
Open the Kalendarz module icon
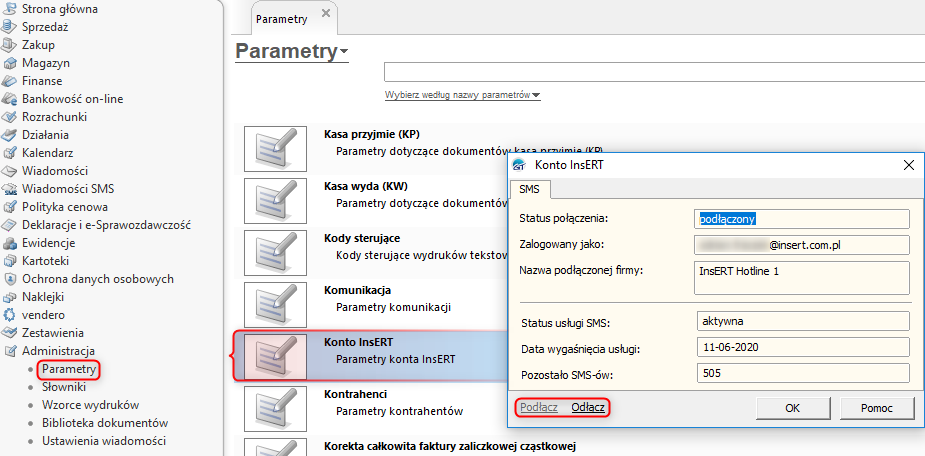pyautogui.click(x=9, y=153)
